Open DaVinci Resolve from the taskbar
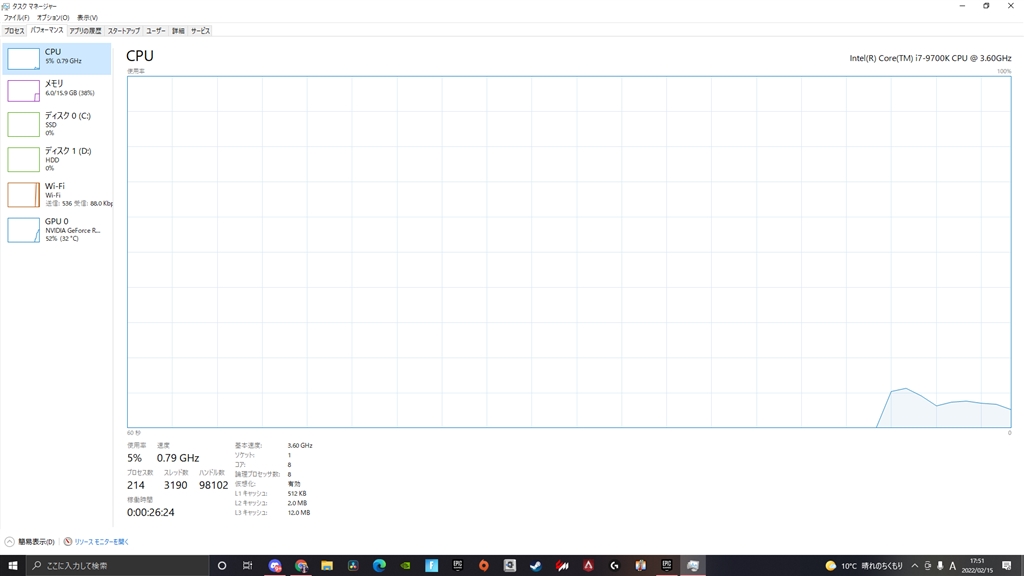Screen dimensions: 1024x576 [353, 566]
